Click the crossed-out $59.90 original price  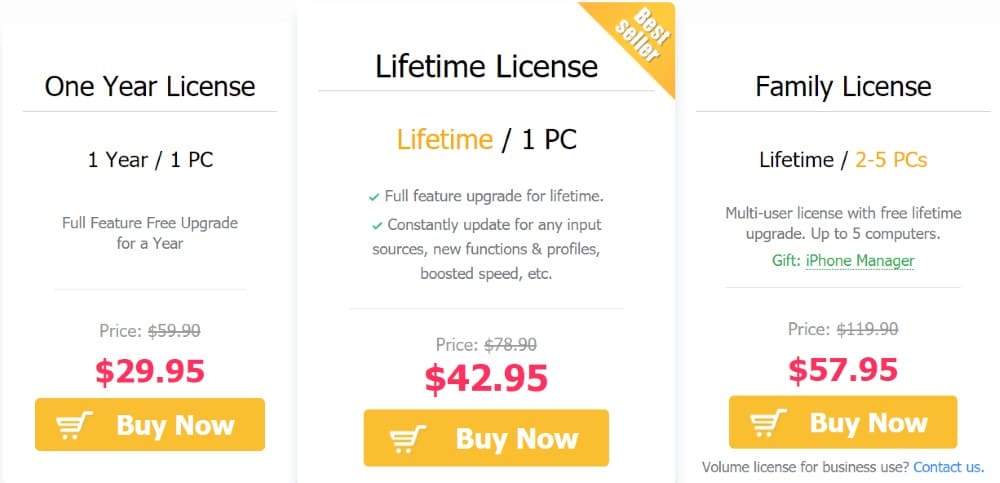coord(175,330)
